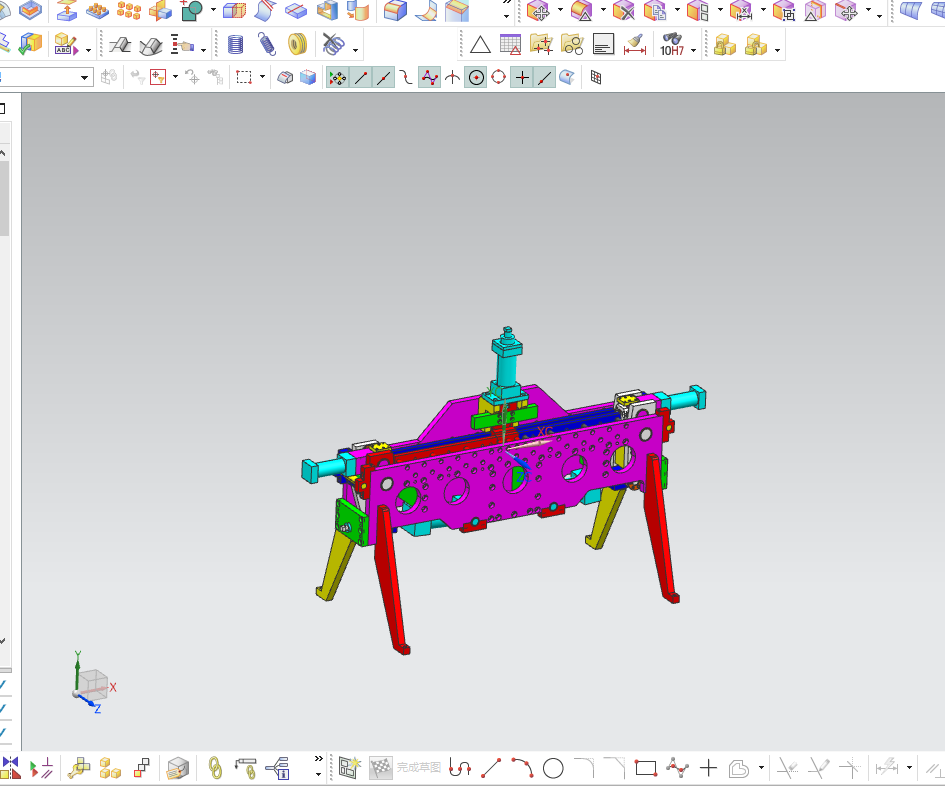Click the extension spring icon
945x786 pixels.
266,45
